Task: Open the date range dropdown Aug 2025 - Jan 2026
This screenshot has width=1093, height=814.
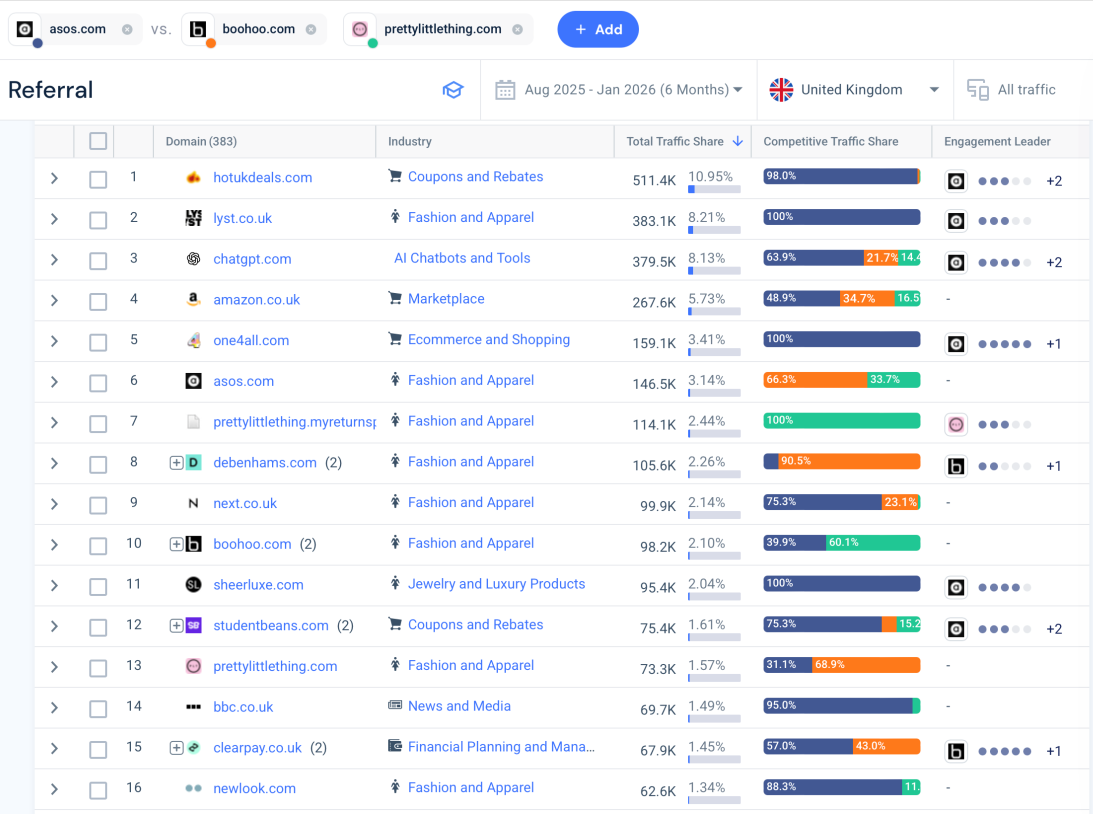Action: click(633, 90)
